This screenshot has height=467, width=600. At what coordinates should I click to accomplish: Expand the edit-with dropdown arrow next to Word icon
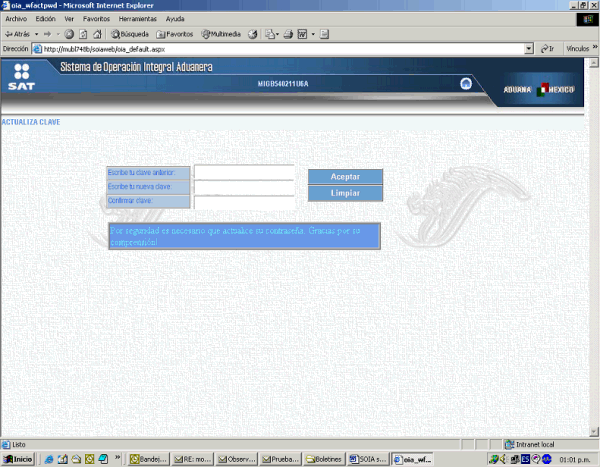click(x=313, y=34)
